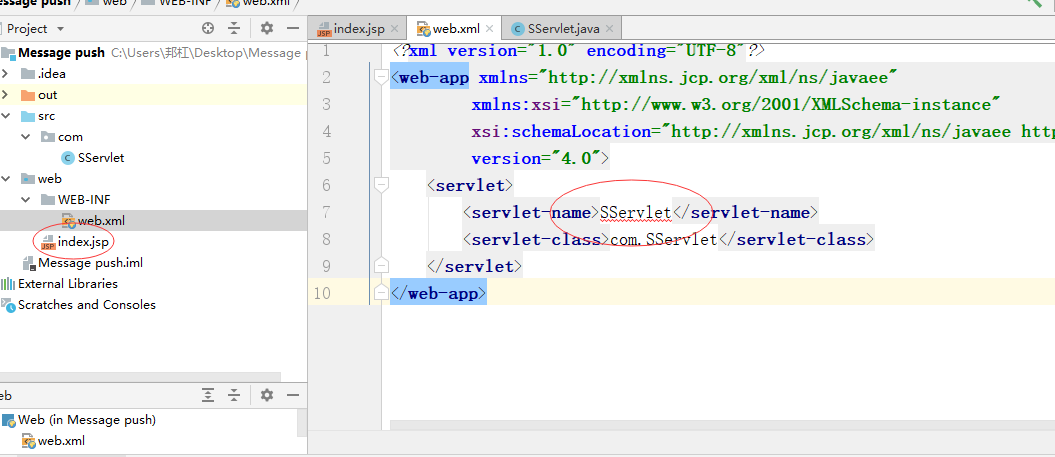Expand all in the Web panel

click(x=208, y=395)
